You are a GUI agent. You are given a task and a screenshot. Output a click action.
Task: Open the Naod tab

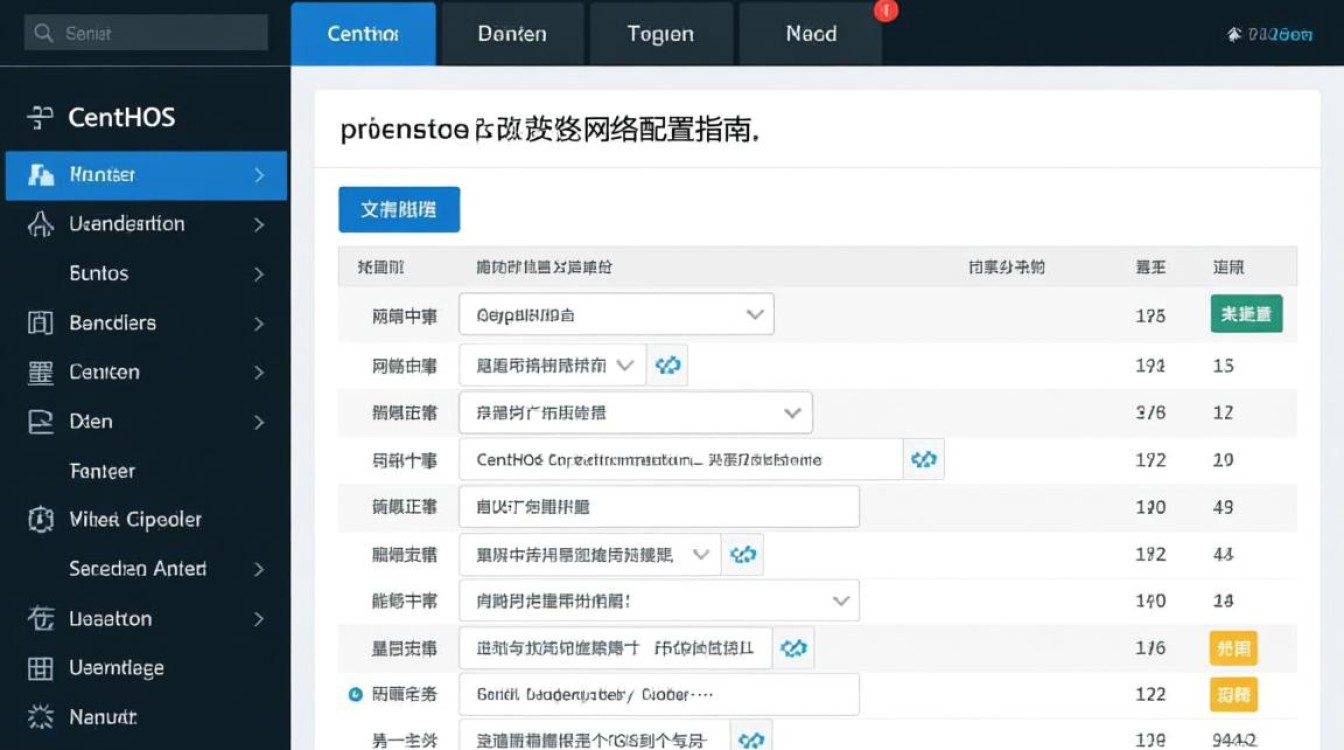coord(811,33)
